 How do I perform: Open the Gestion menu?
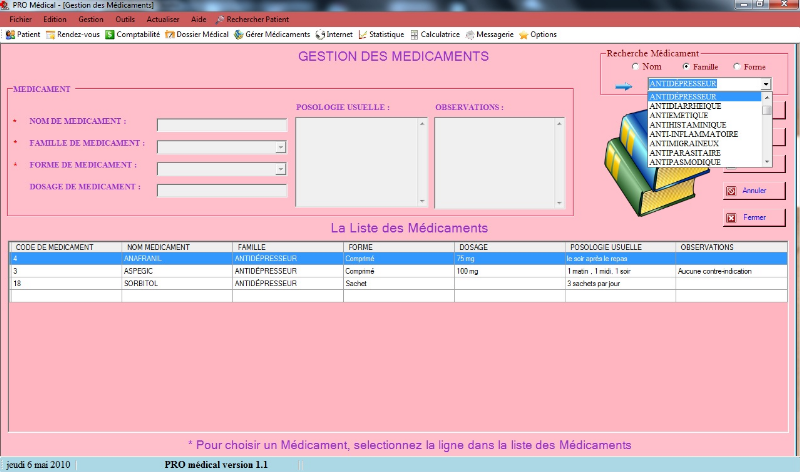tap(90, 19)
